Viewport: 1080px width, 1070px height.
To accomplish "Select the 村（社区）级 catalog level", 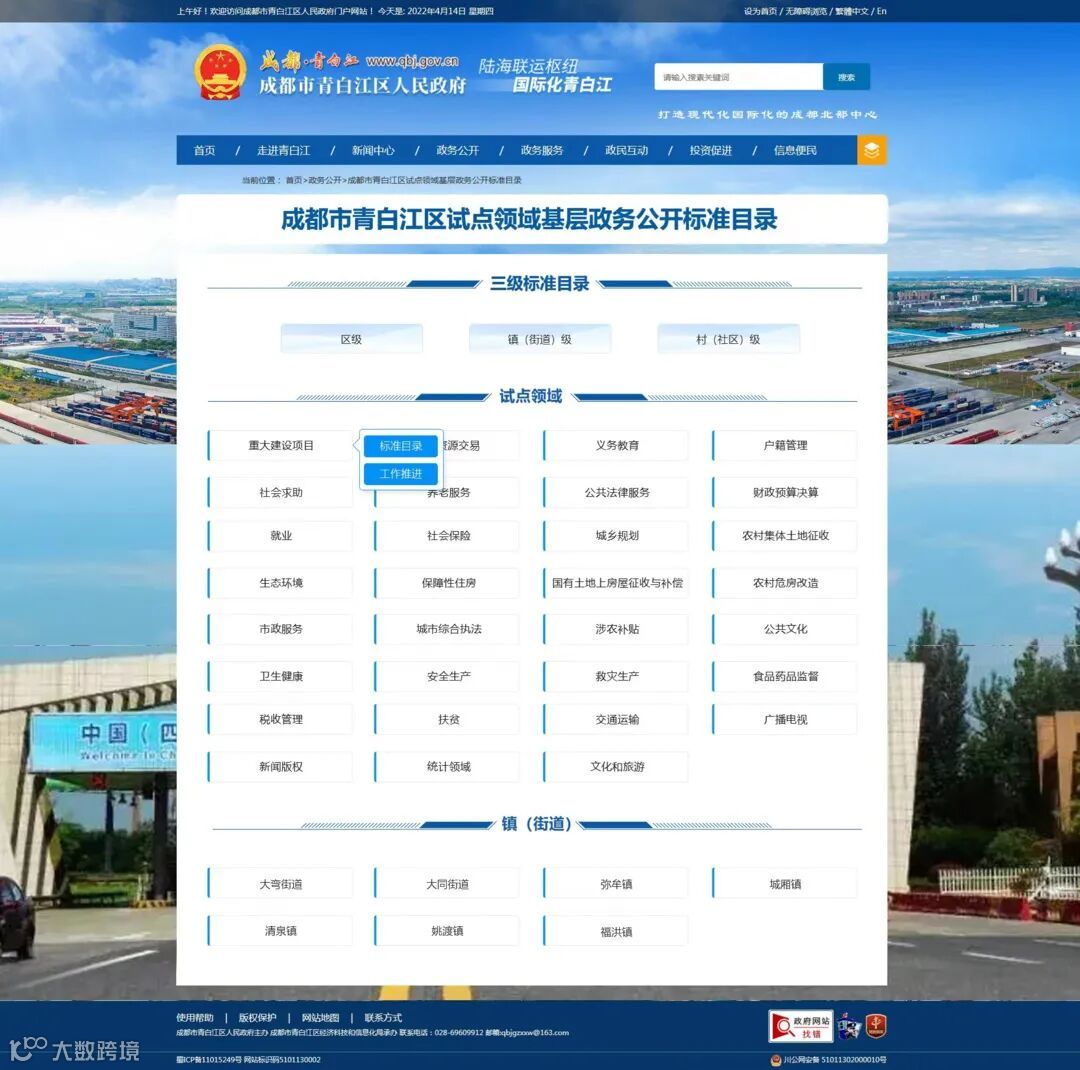I will 729,339.
